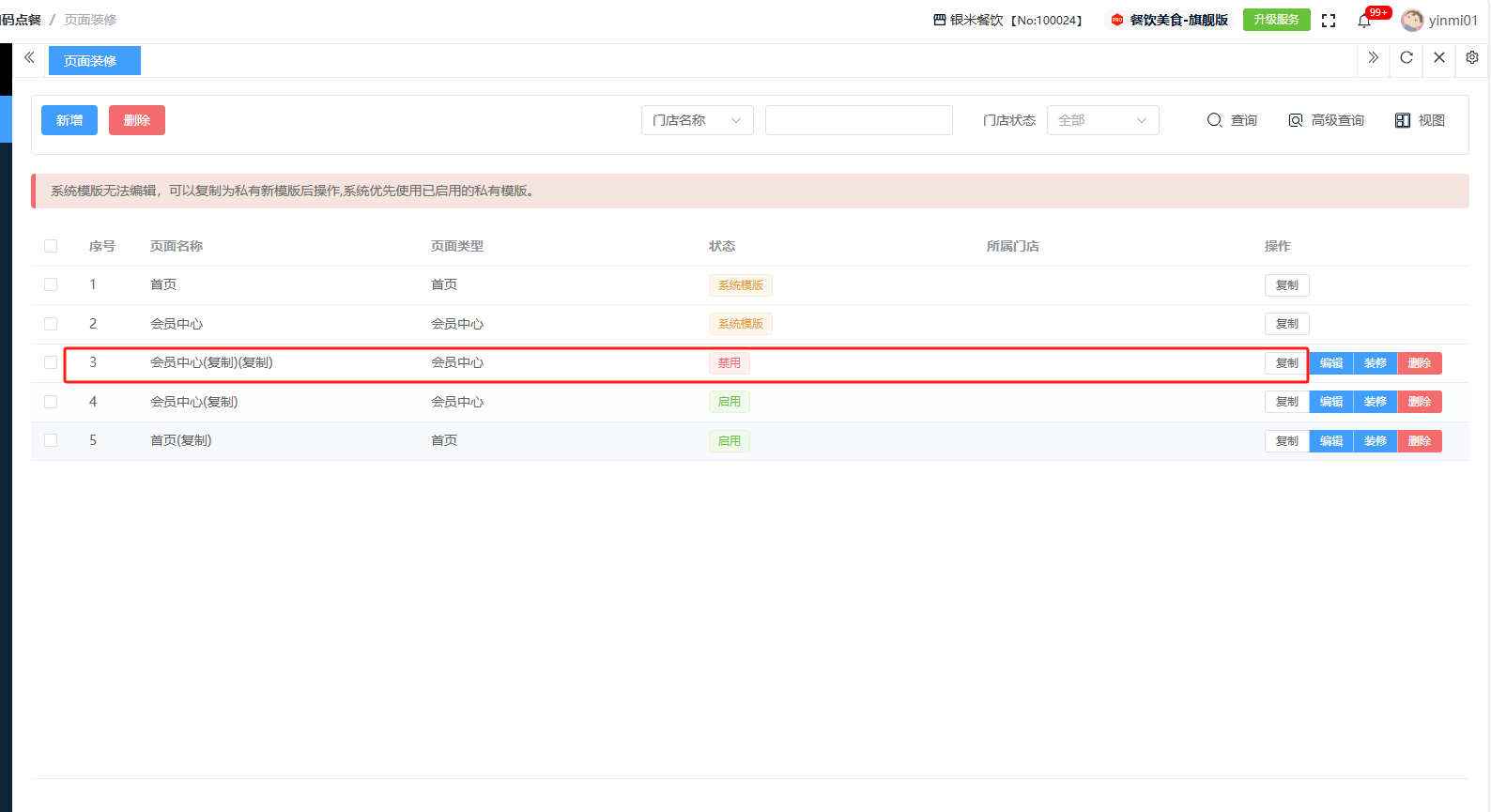Toggle fullscreen mode icon
The width and height of the screenshot is (1491, 812).
coord(1329,21)
